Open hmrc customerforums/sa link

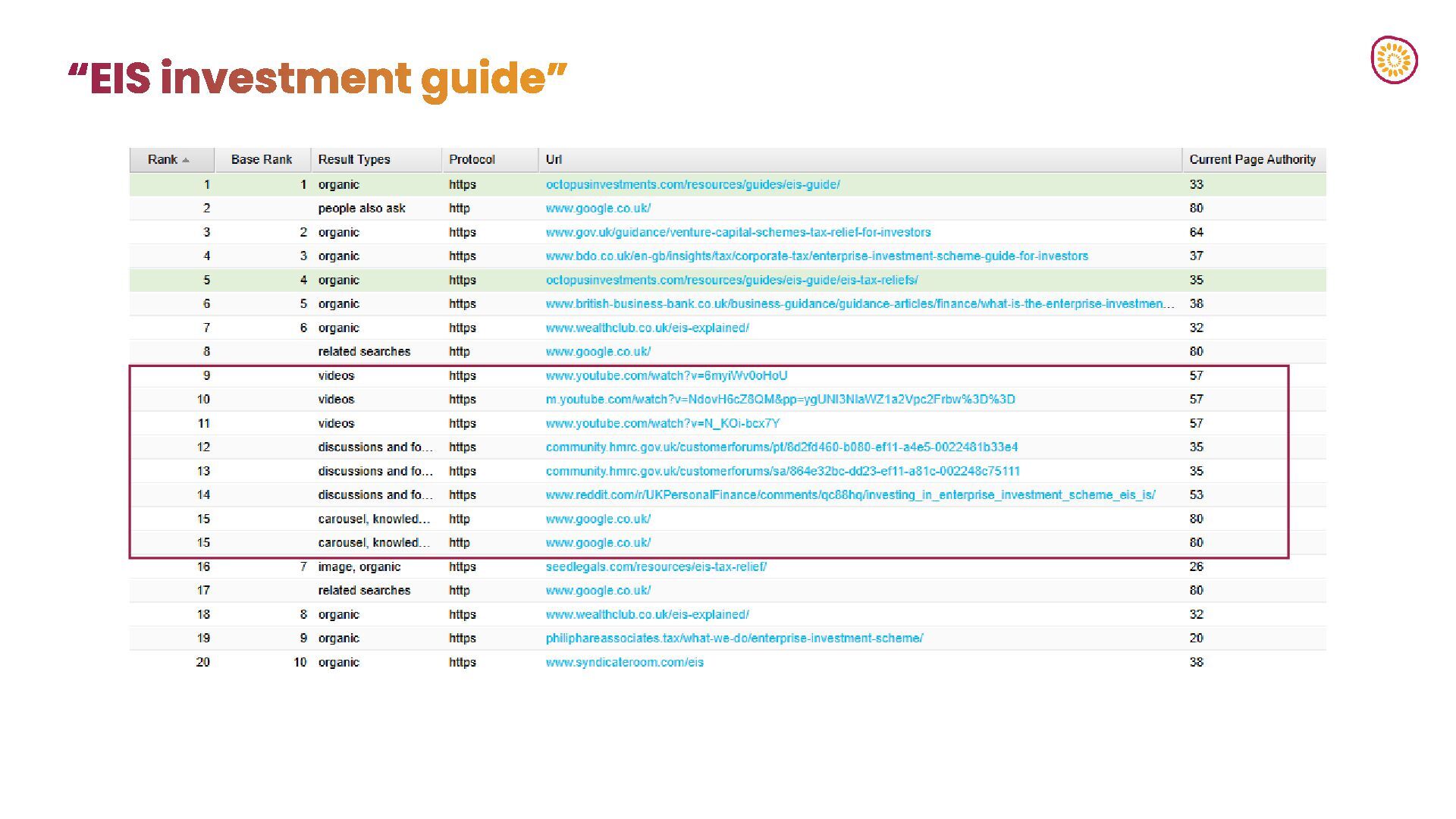pyautogui.click(x=783, y=471)
